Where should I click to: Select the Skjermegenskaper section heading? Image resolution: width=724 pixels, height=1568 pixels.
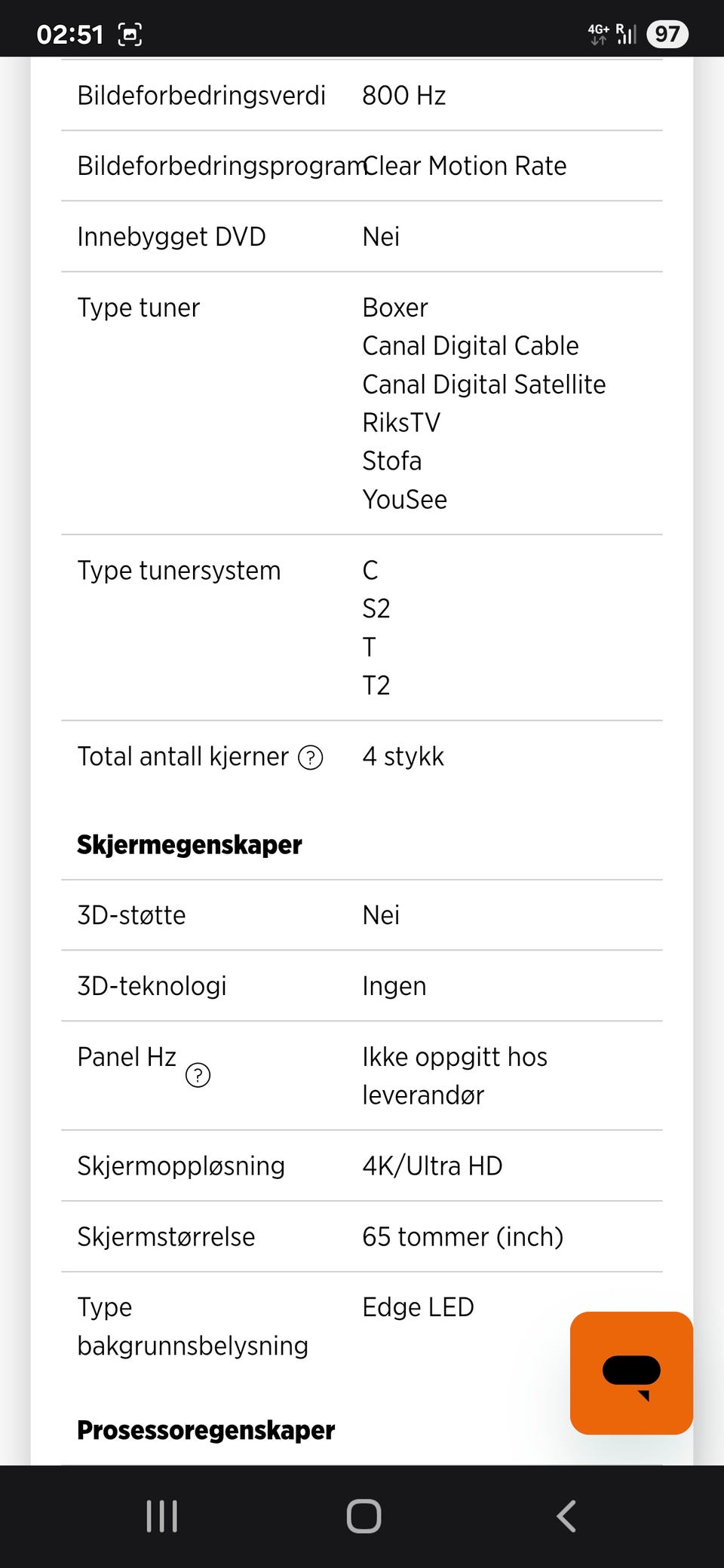click(189, 845)
